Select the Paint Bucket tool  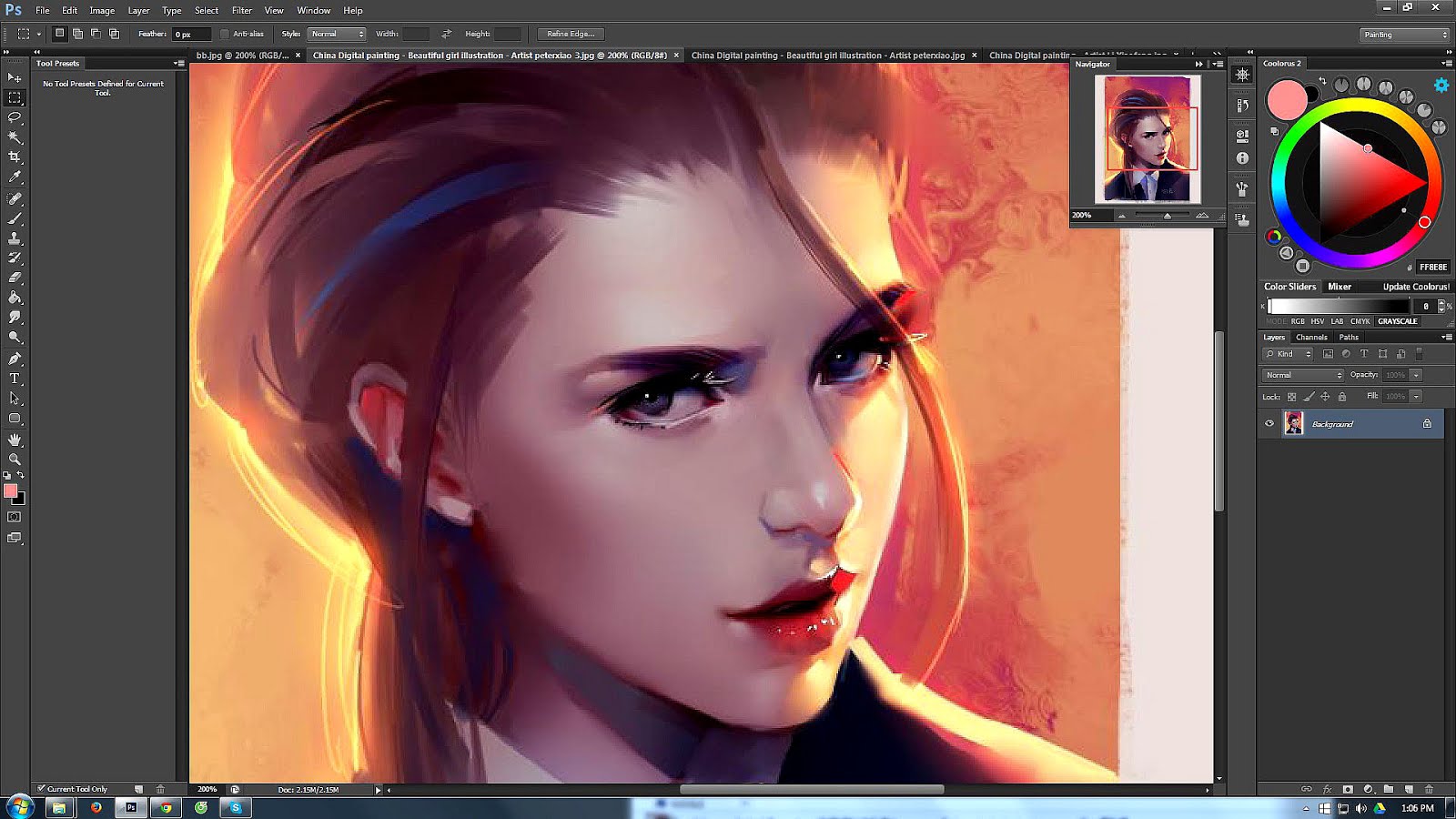[15, 298]
